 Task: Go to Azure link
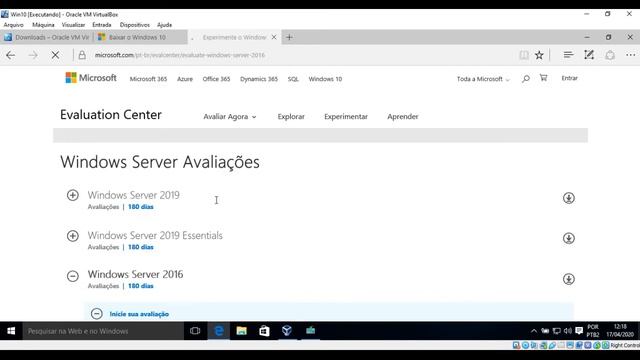click(x=185, y=79)
